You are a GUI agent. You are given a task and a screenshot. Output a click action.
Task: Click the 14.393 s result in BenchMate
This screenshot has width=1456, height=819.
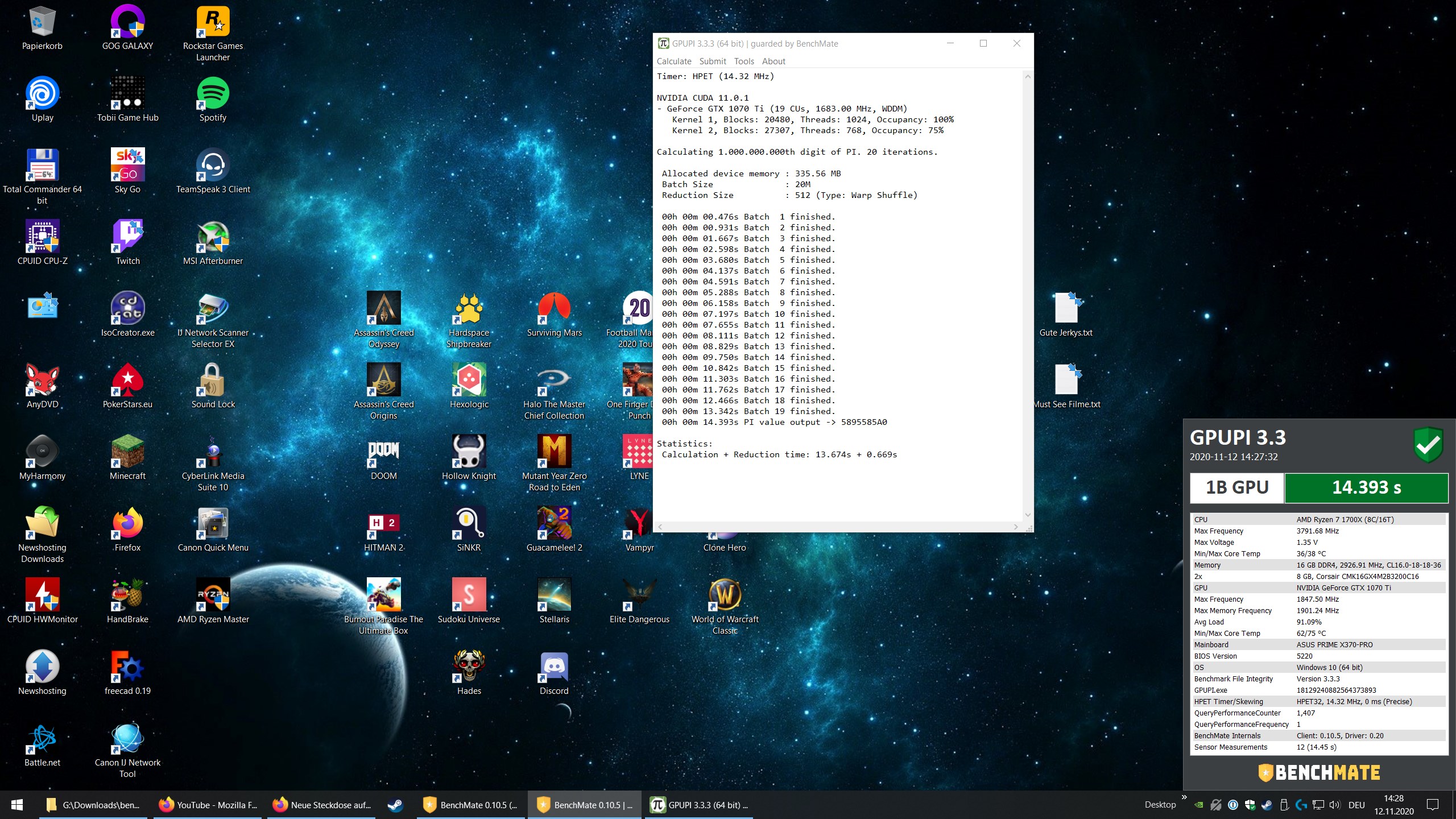click(x=1366, y=487)
